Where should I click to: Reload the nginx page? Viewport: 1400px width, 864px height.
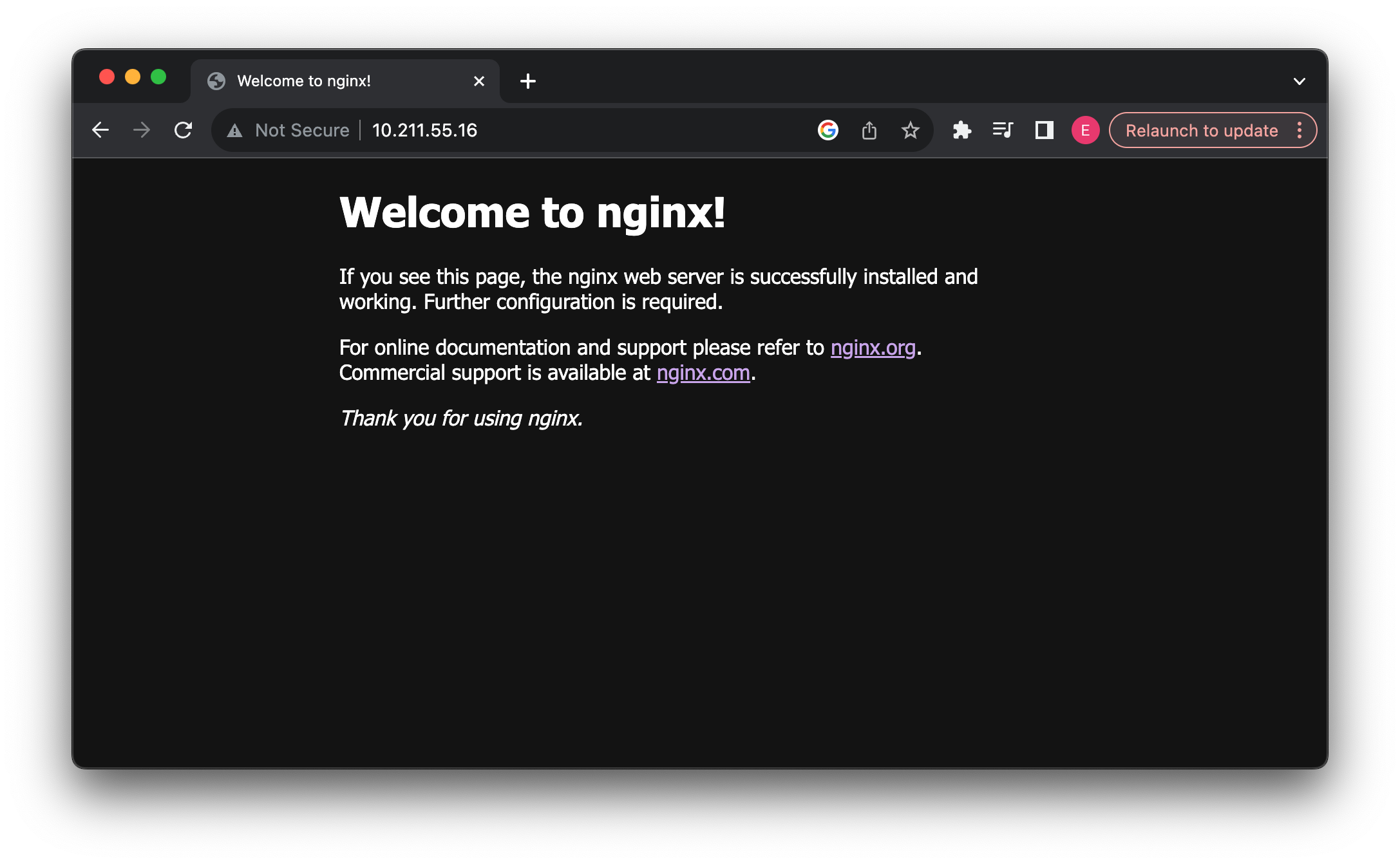click(184, 130)
